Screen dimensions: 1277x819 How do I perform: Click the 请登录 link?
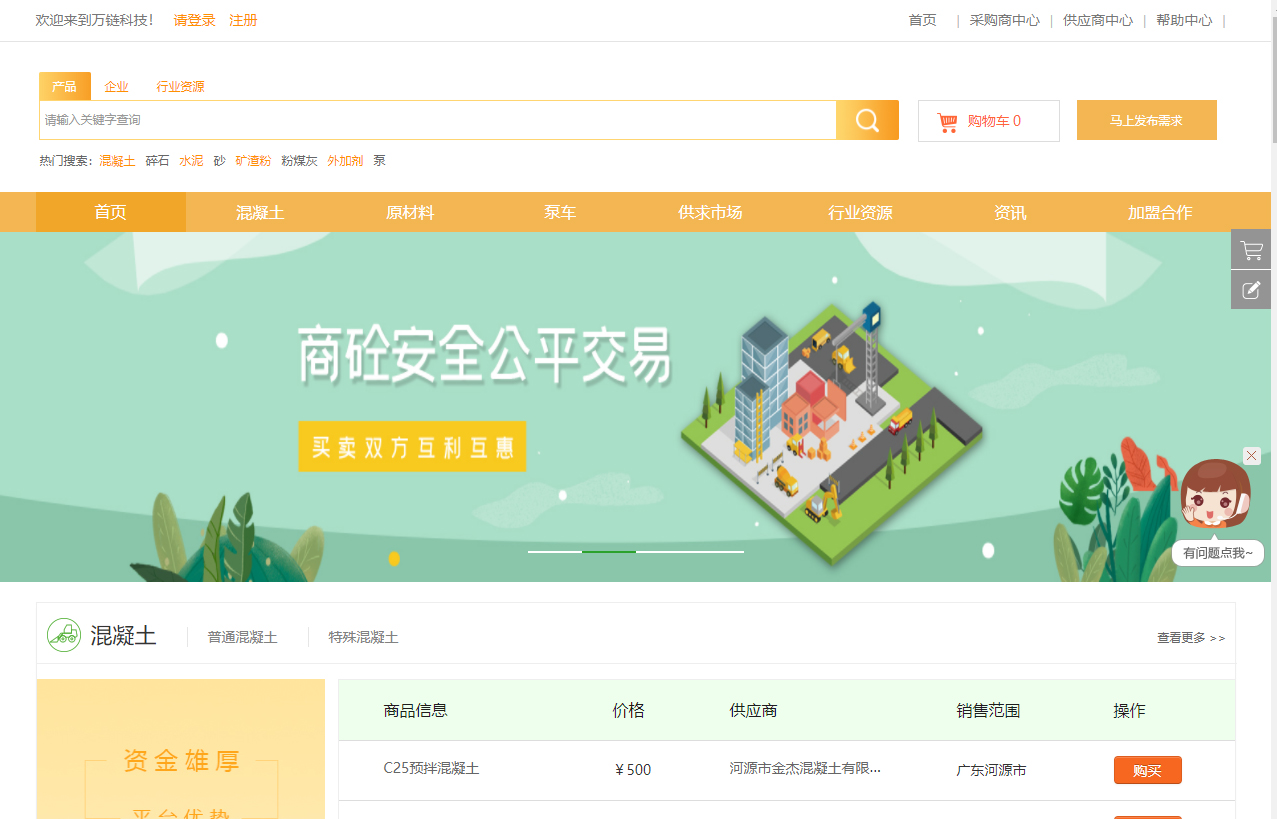click(x=194, y=20)
